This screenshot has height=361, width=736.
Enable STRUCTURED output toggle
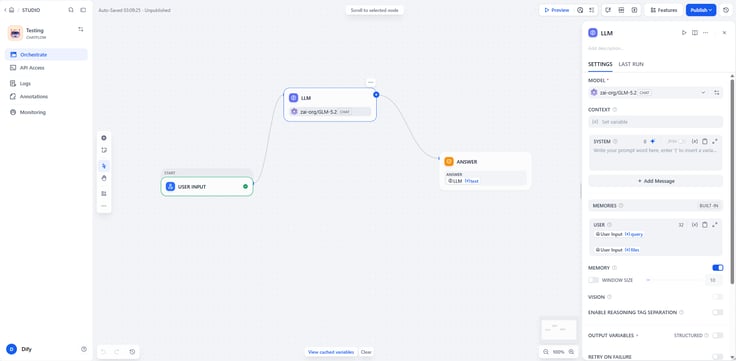pyautogui.click(x=718, y=335)
